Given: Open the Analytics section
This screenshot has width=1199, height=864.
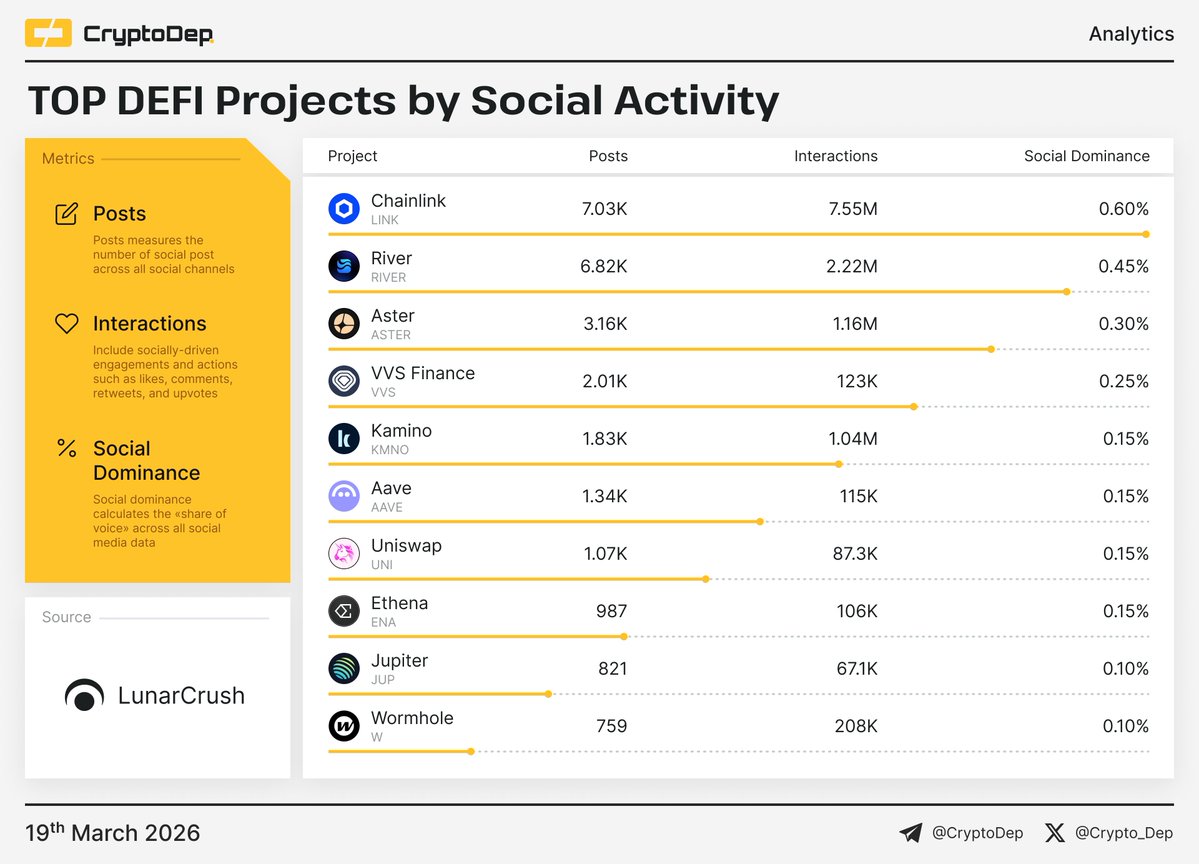Looking at the screenshot, I should point(1131,33).
